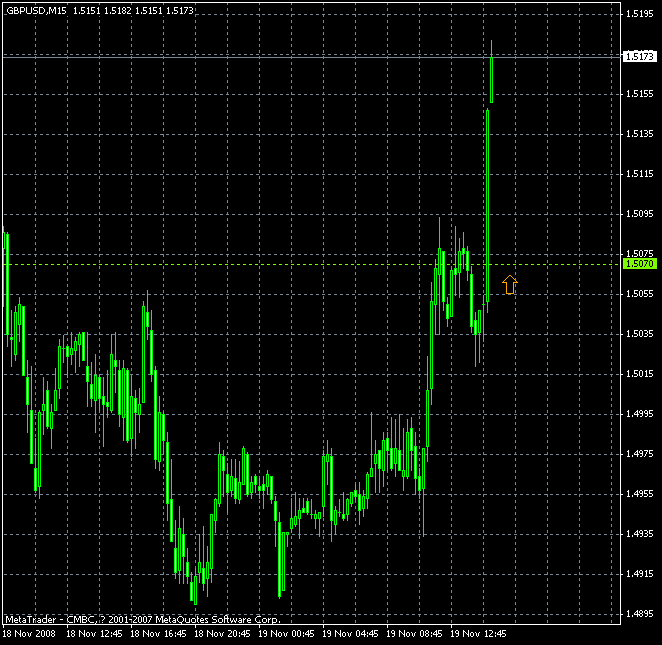662x645 pixels.
Task: Select the dashed green 1.5070 horizontal line
Action: (312, 265)
